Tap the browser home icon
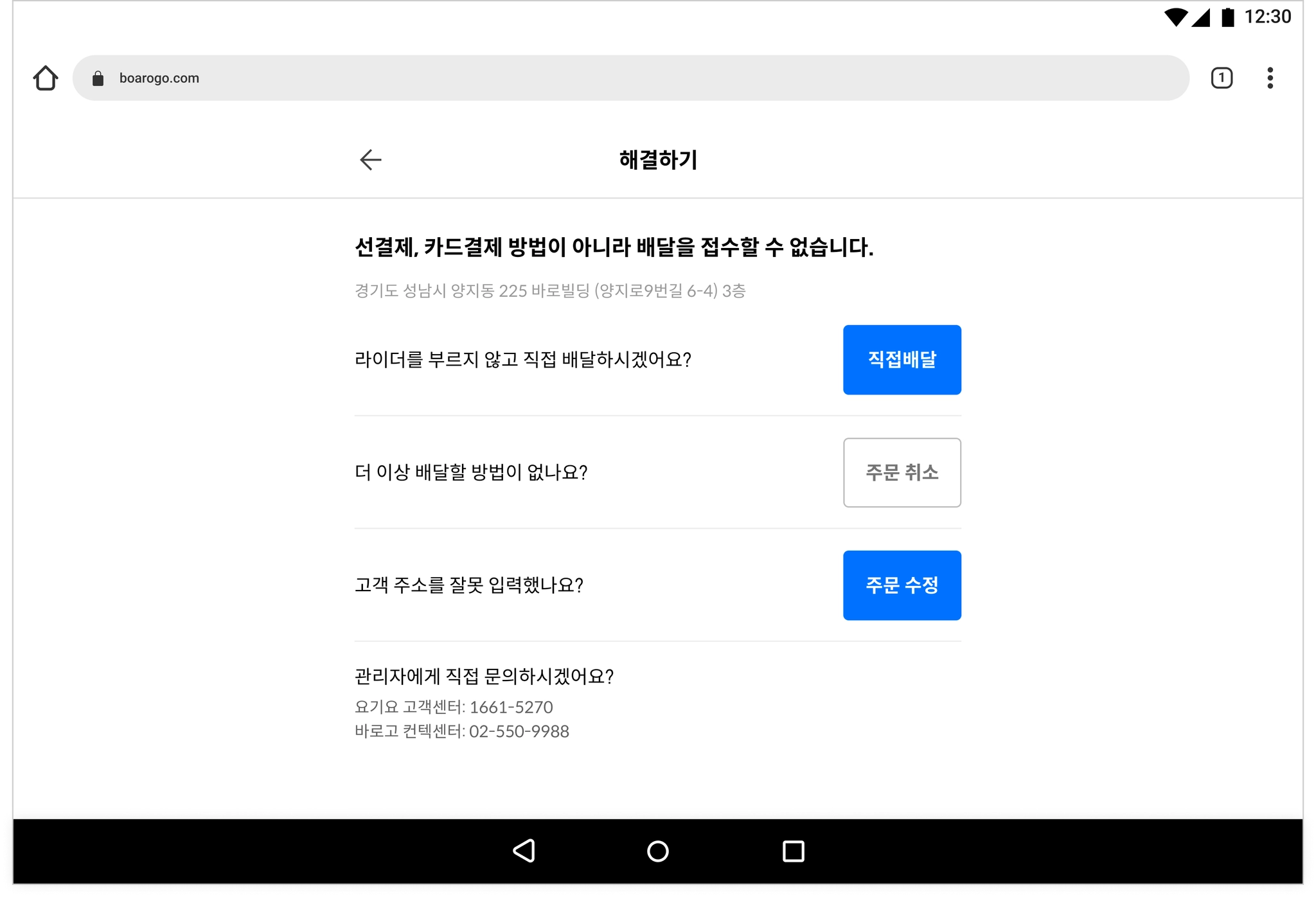The image size is (1316, 897). click(46, 78)
